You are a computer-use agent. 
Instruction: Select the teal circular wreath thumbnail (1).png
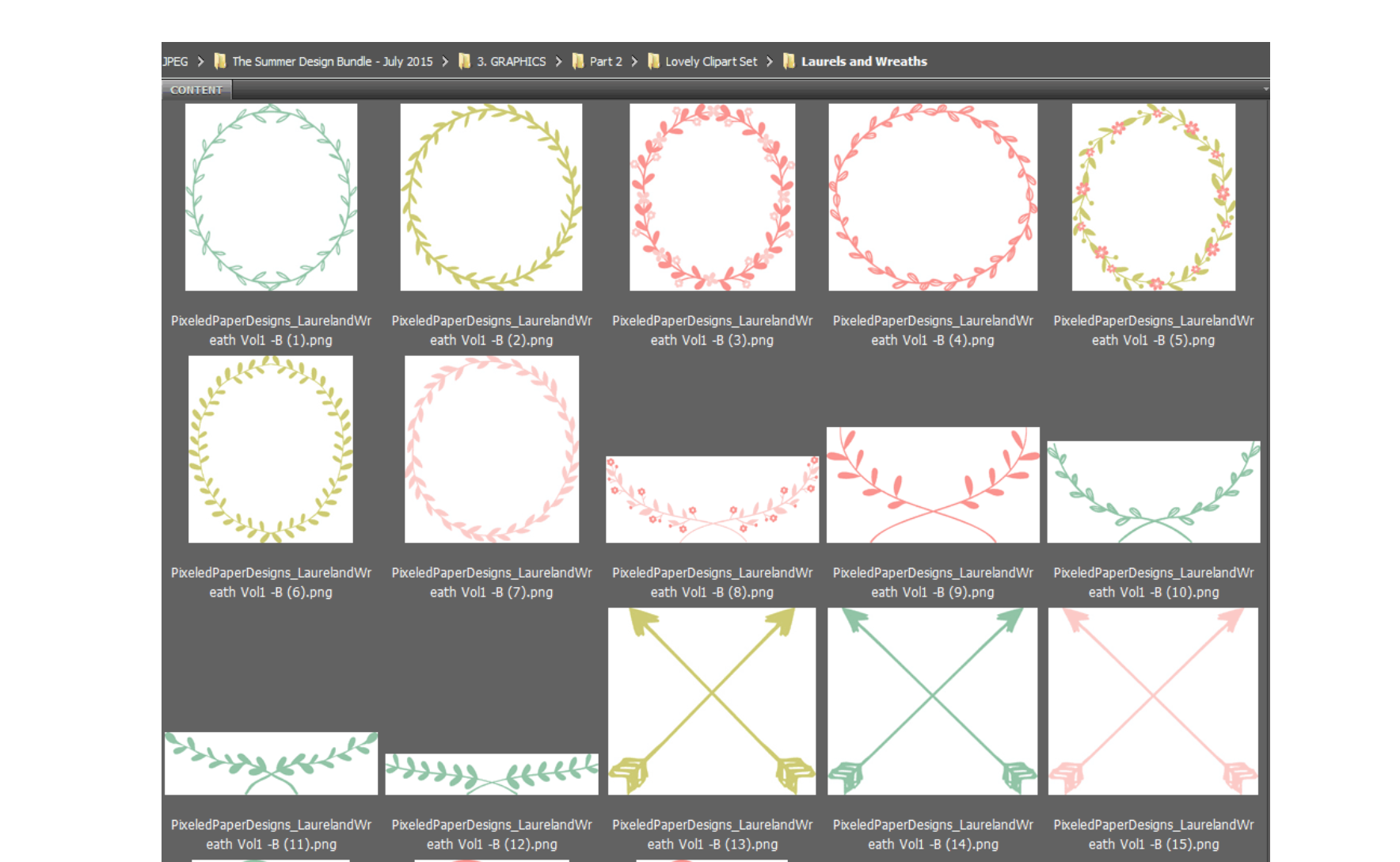271,197
